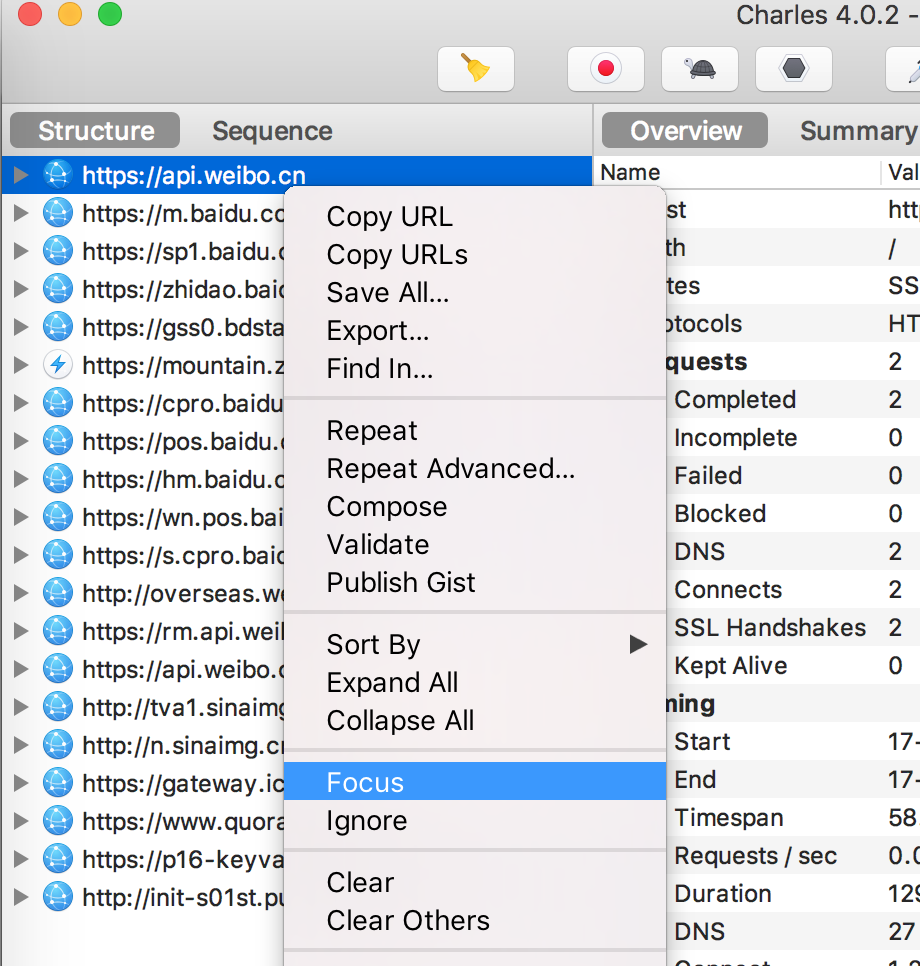This screenshot has height=966, width=920.
Task: Select Validate menu entry
Action: point(474,545)
